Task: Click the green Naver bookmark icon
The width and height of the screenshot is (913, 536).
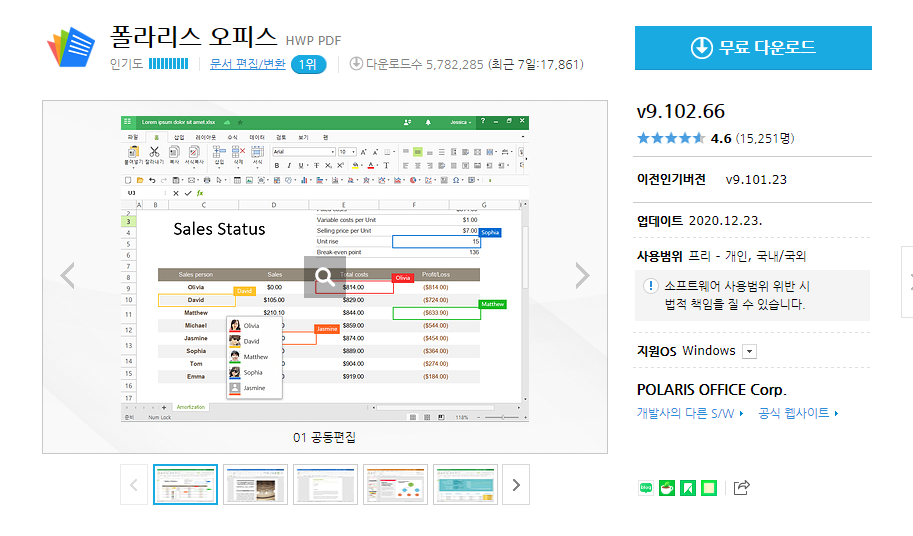Action: tap(688, 488)
